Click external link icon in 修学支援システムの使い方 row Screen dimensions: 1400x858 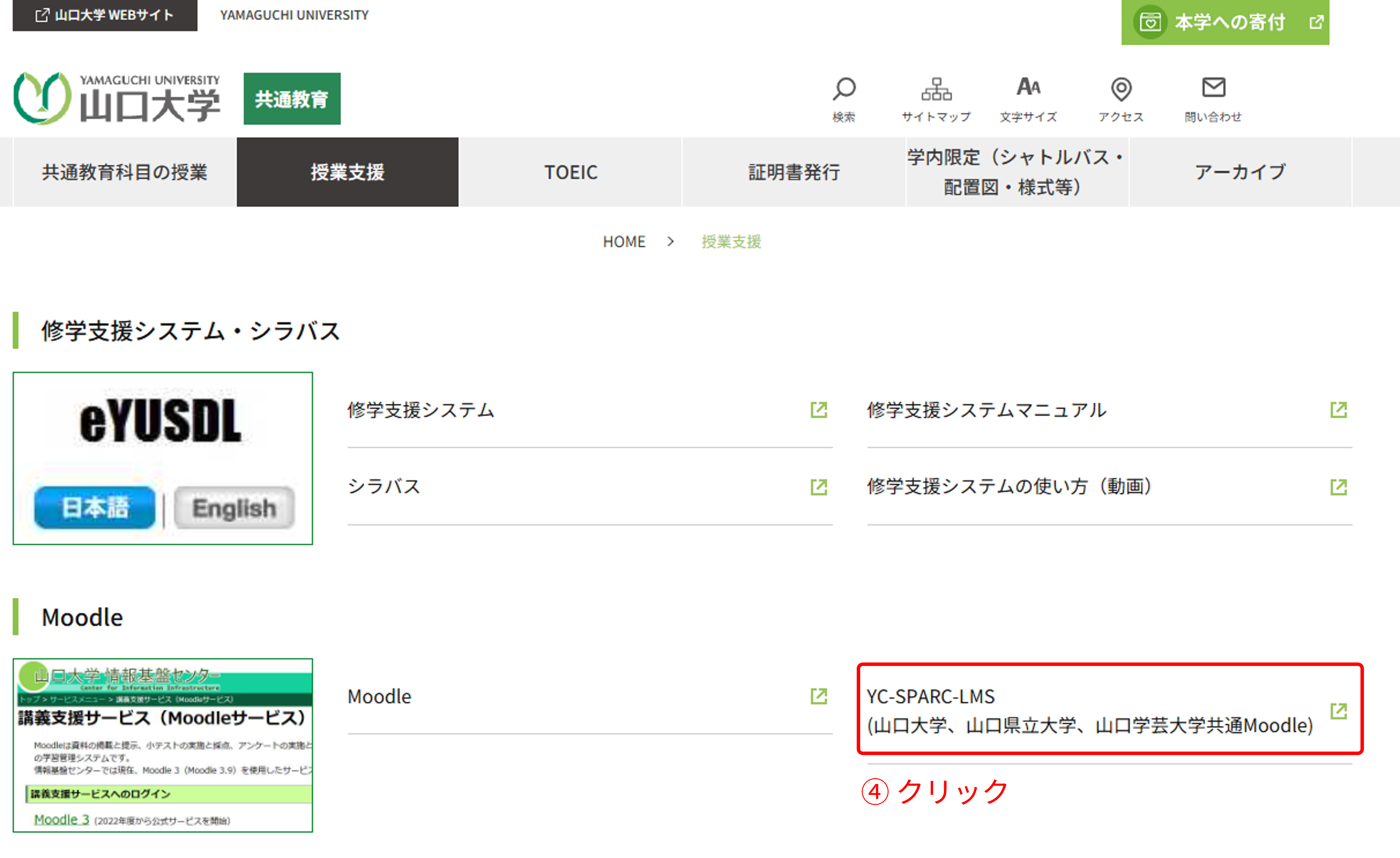(x=1339, y=487)
